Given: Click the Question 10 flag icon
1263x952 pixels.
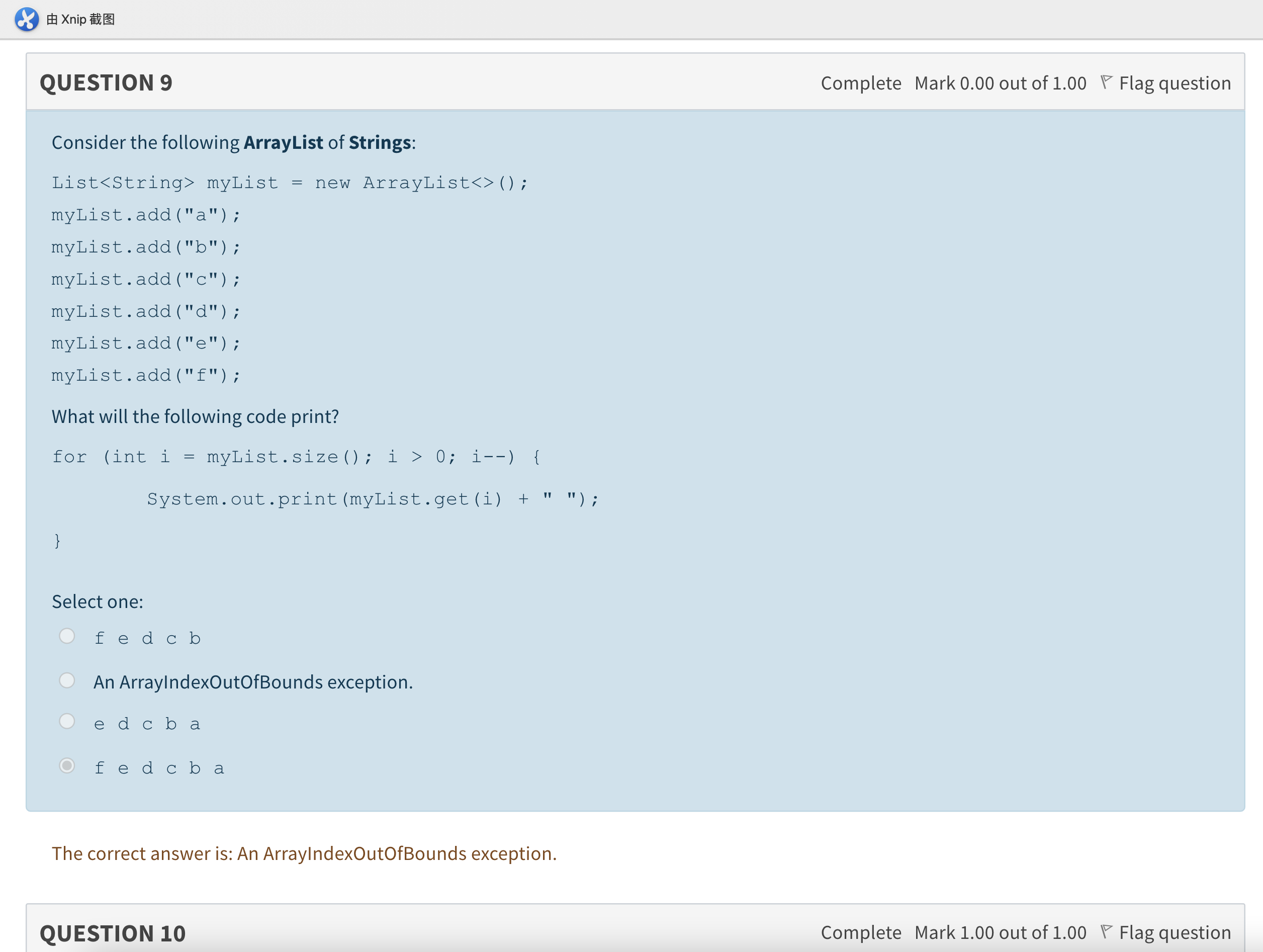Looking at the screenshot, I should click(x=1106, y=932).
